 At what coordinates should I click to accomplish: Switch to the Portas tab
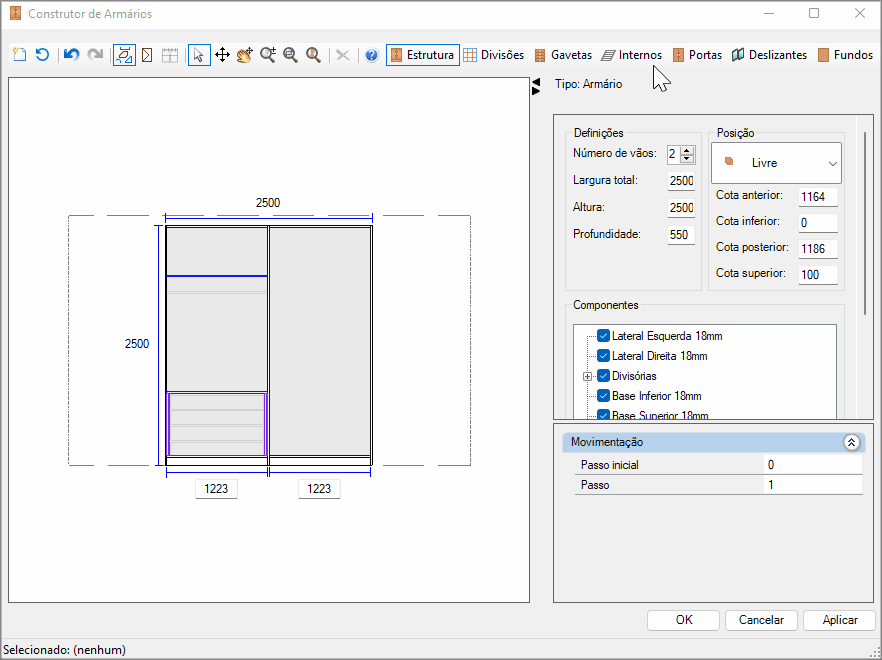click(x=698, y=55)
